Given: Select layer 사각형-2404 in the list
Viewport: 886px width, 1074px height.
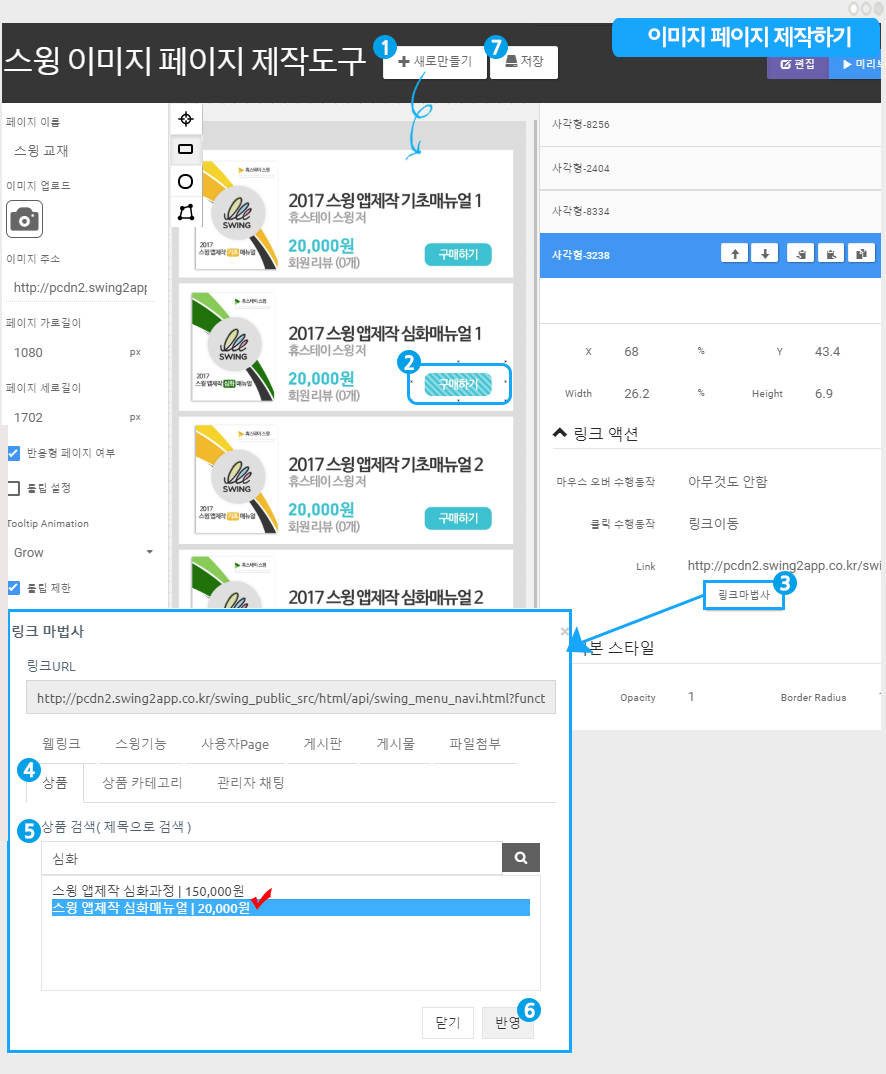Looking at the screenshot, I should pos(710,168).
